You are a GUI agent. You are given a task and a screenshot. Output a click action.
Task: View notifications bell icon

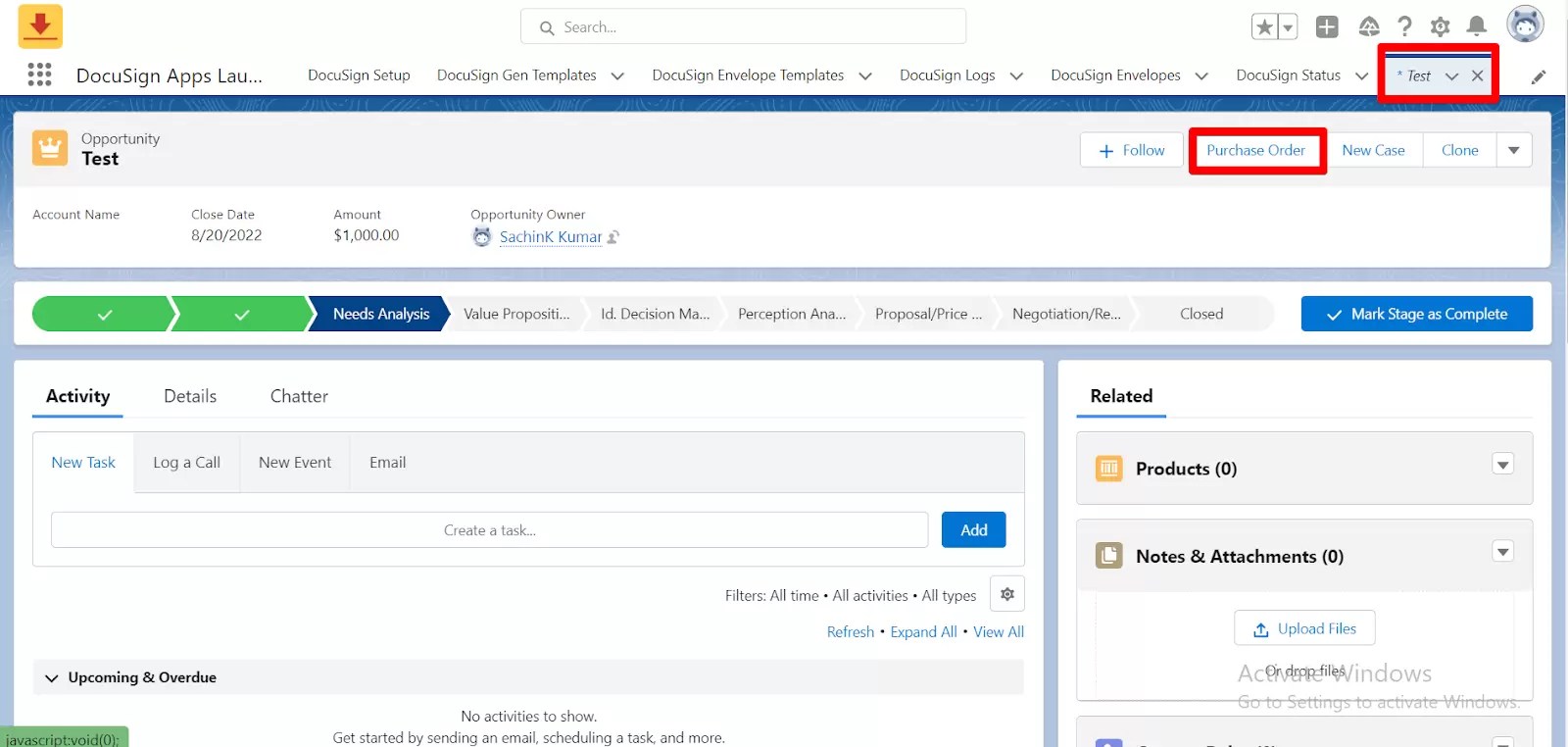click(1476, 26)
